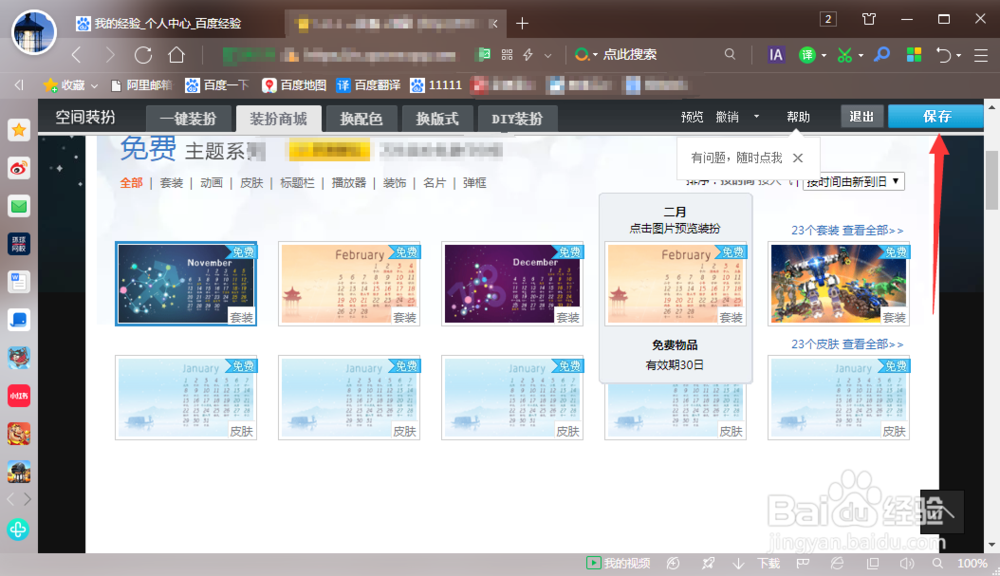Open the sort order 按时间由新到旧 dropdown
This screenshot has width=1000, height=576.
853,181
